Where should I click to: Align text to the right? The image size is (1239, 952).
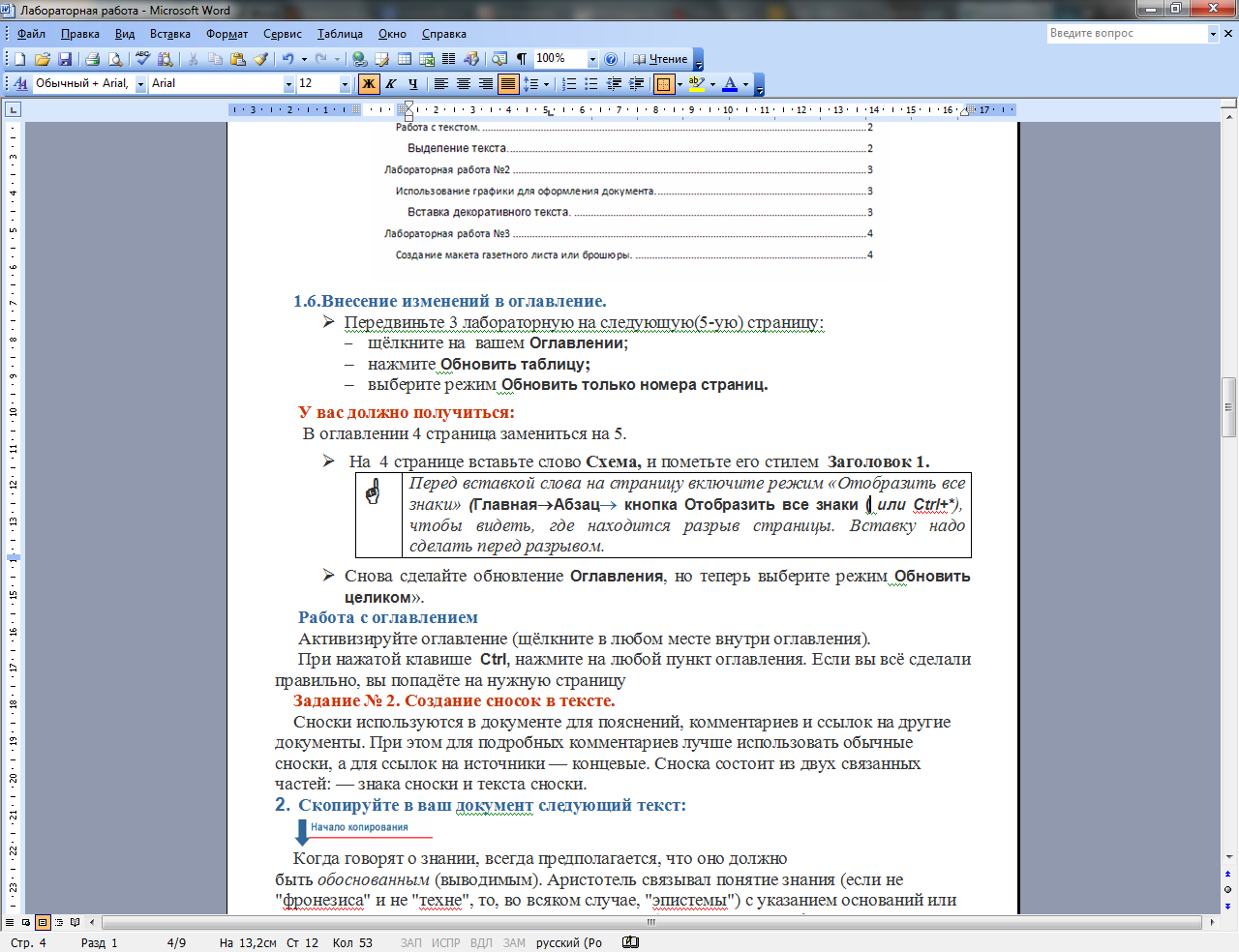click(486, 84)
